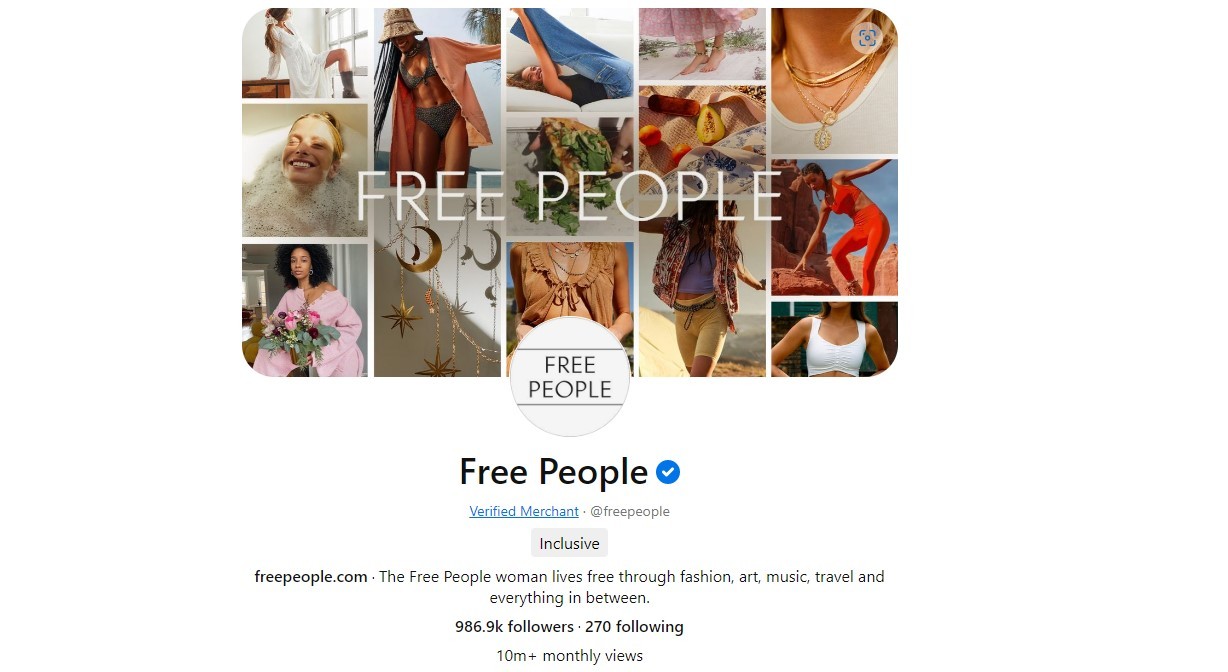Select the bubble bath woman photo
Image resolution: width=1228 pixels, height=672 pixels.
tap(305, 170)
